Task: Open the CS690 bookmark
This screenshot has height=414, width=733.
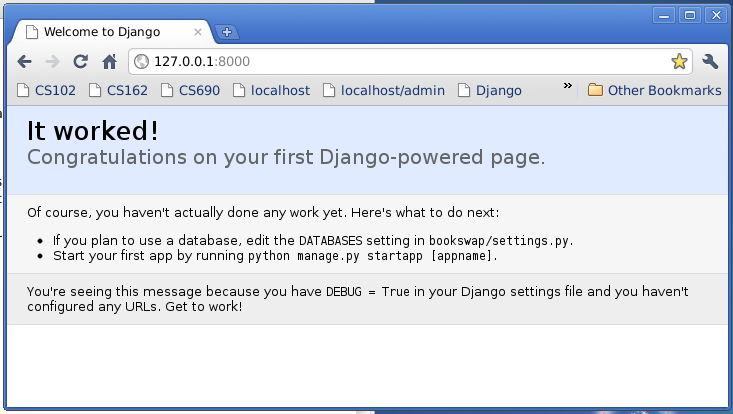Action: tap(190, 90)
